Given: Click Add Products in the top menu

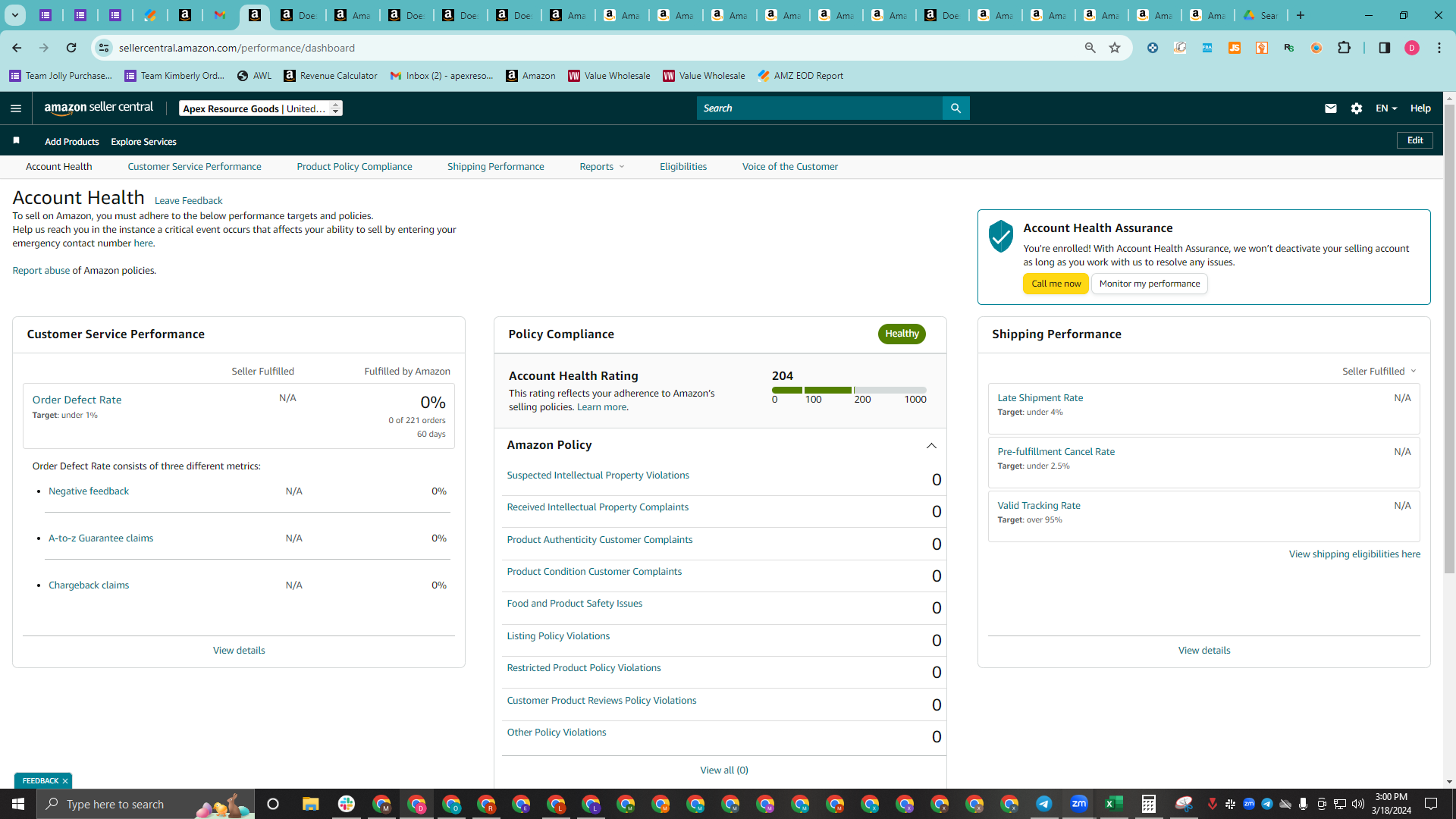Looking at the screenshot, I should point(72,142).
